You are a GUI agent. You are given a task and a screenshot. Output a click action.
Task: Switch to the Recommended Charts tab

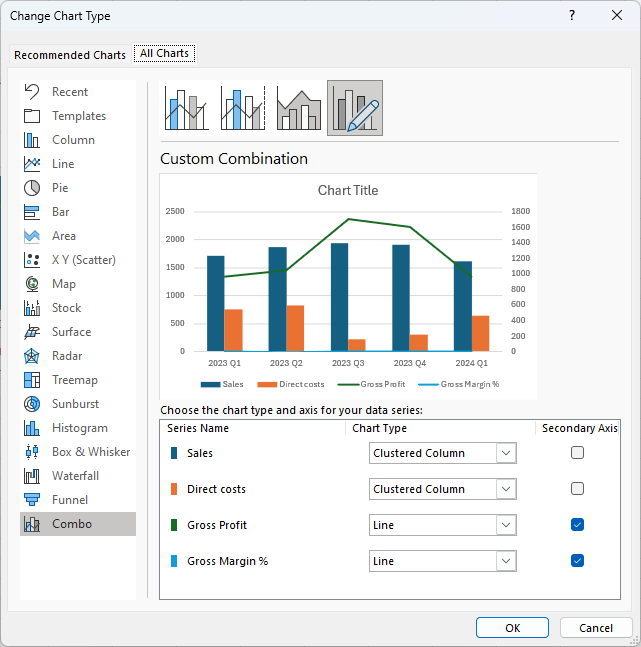point(70,55)
